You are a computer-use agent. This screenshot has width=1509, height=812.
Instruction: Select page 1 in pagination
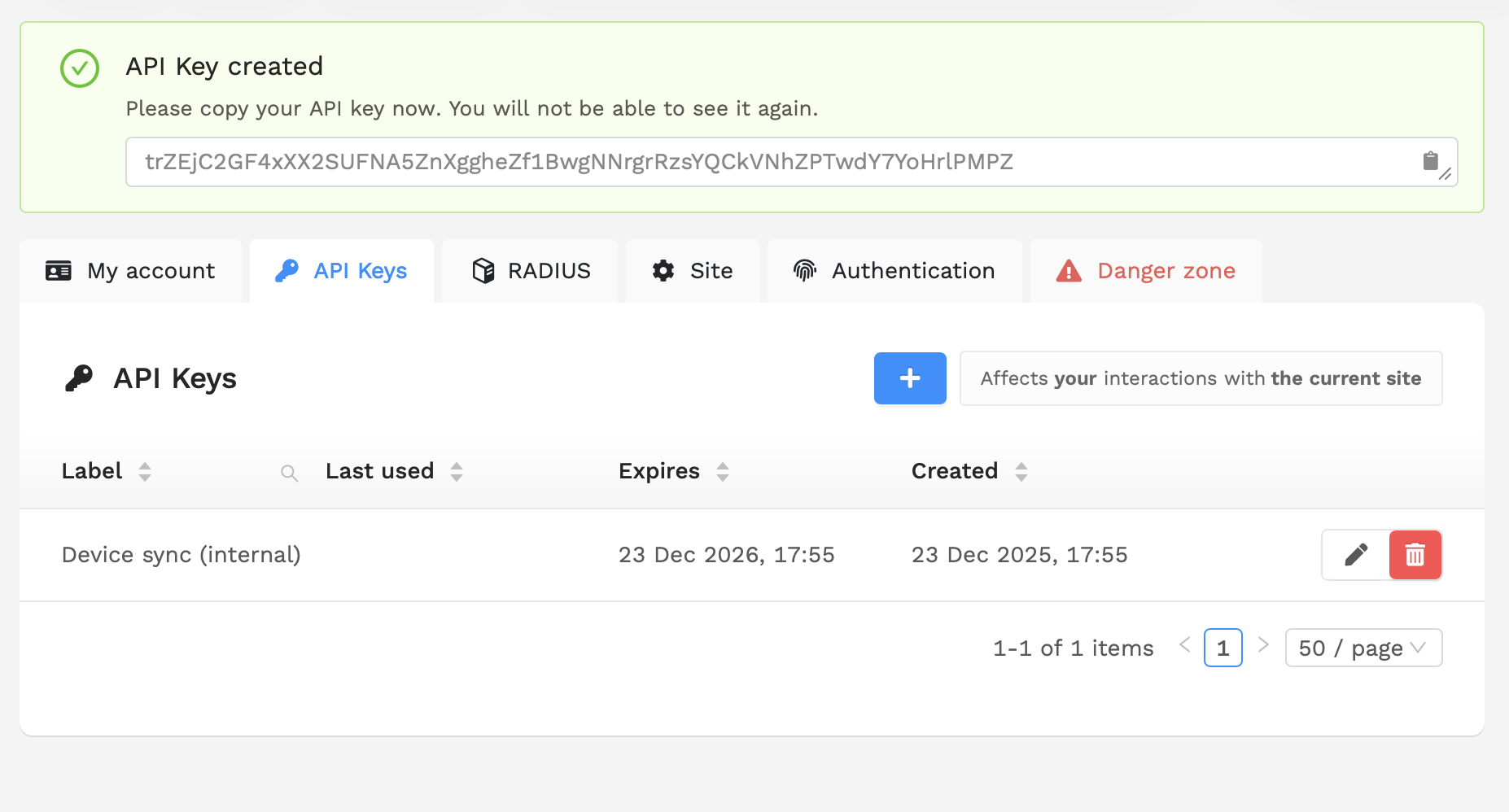pyautogui.click(x=1223, y=648)
